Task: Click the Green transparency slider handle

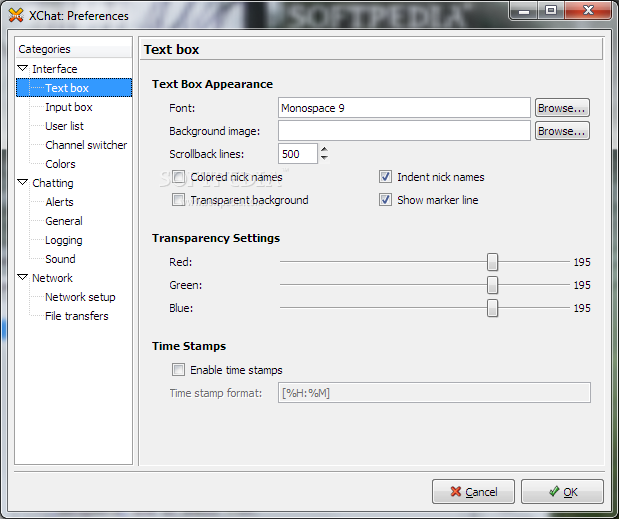Action: click(492, 285)
